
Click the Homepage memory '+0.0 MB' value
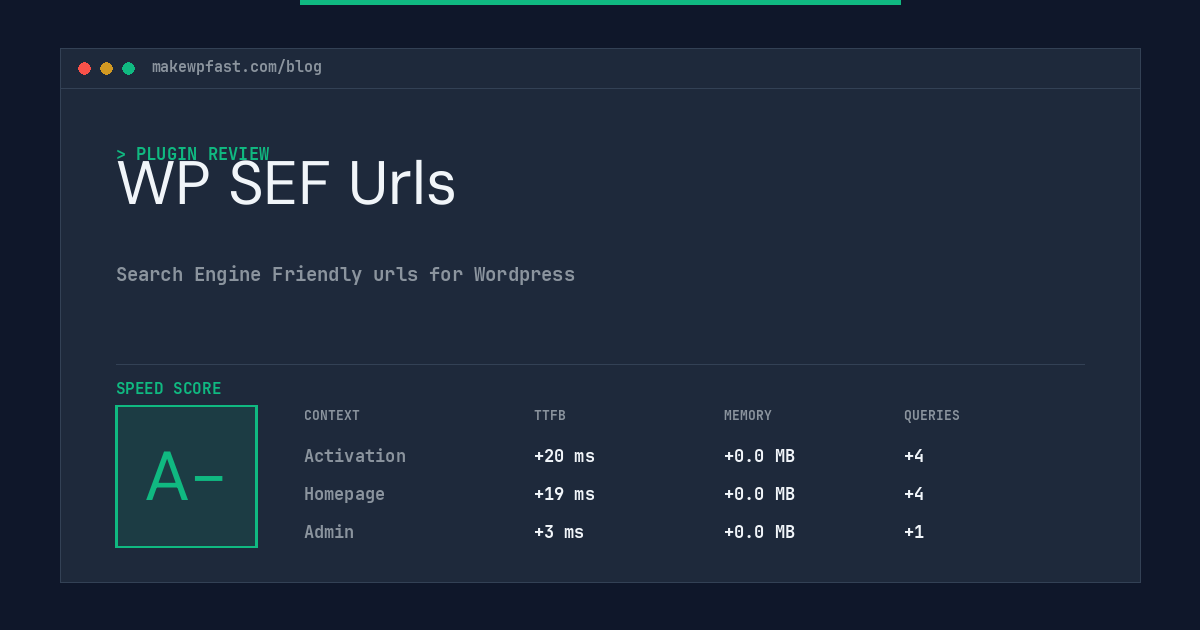[x=759, y=494]
